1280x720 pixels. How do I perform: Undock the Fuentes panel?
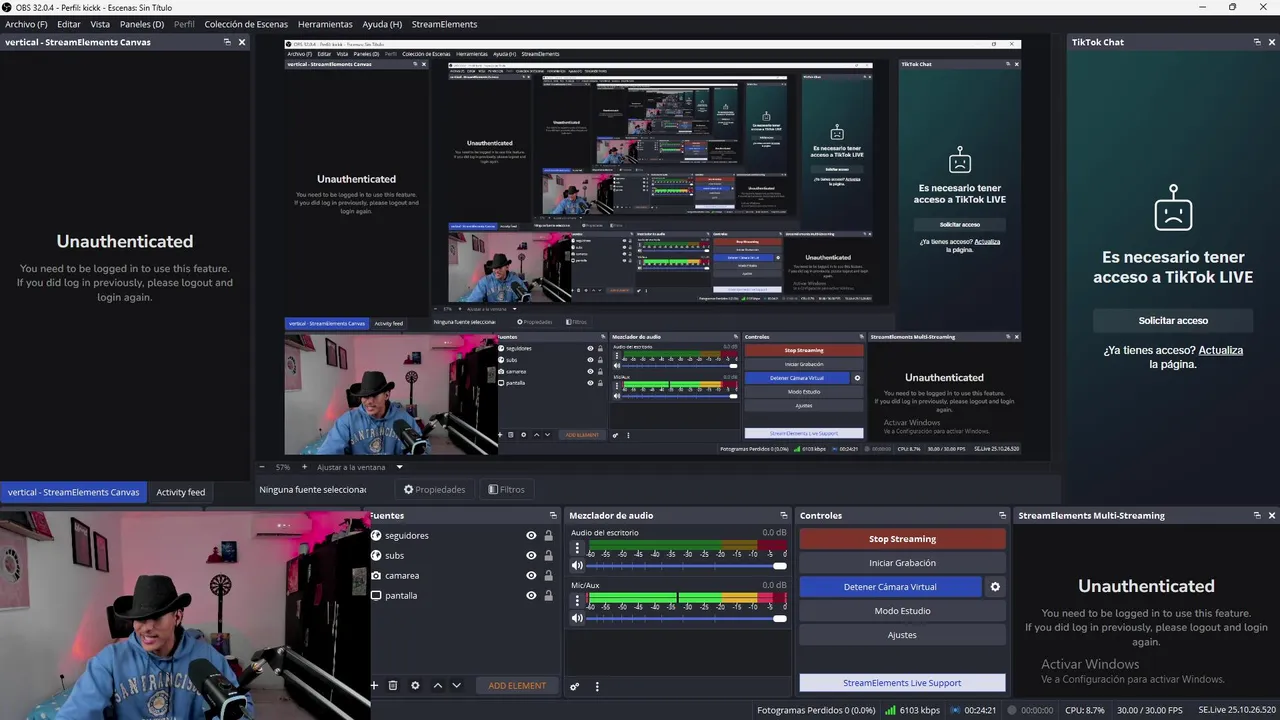[x=552, y=516]
